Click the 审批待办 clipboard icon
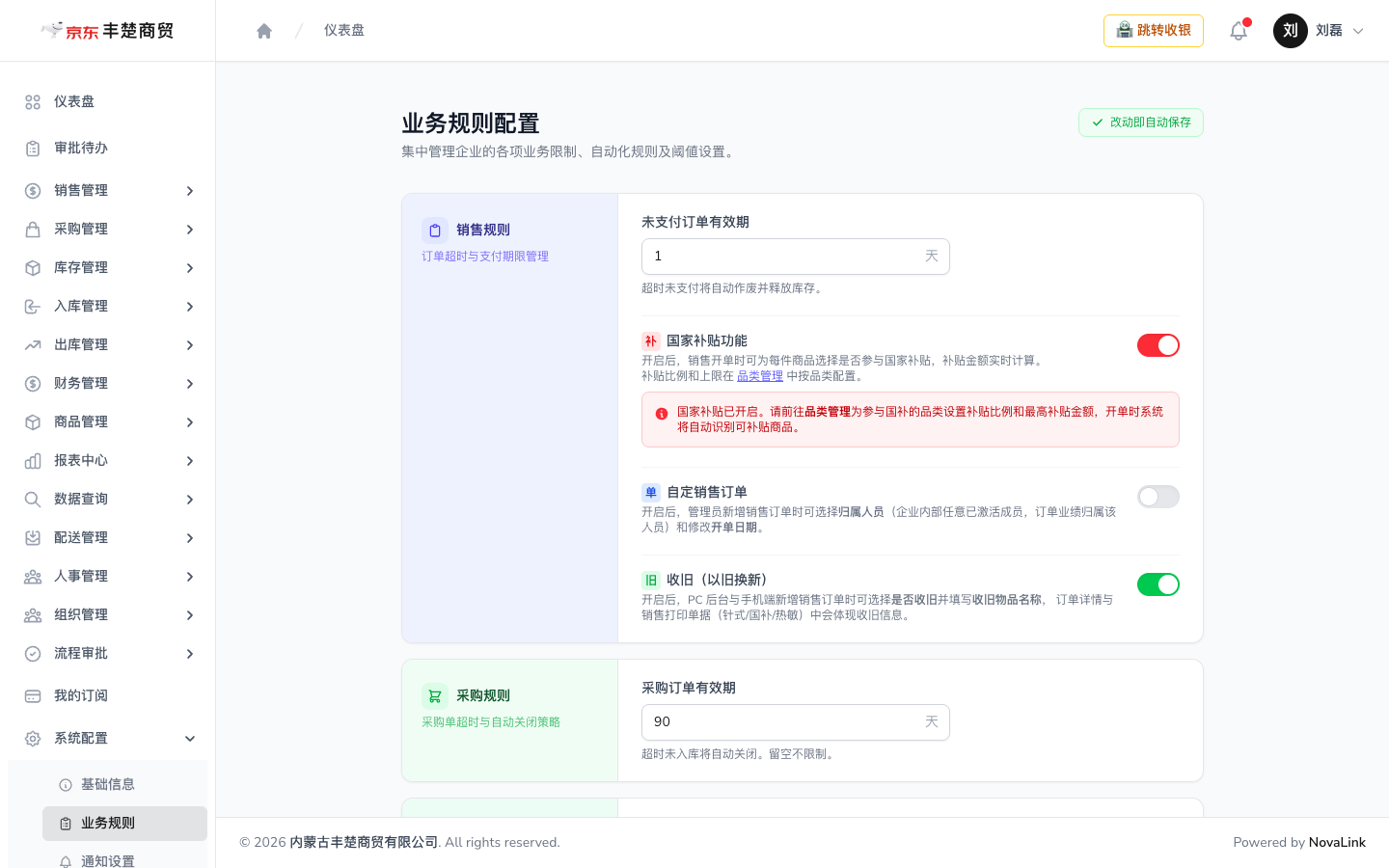This screenshot has width=1389, height=868. [x=33, y=149]
